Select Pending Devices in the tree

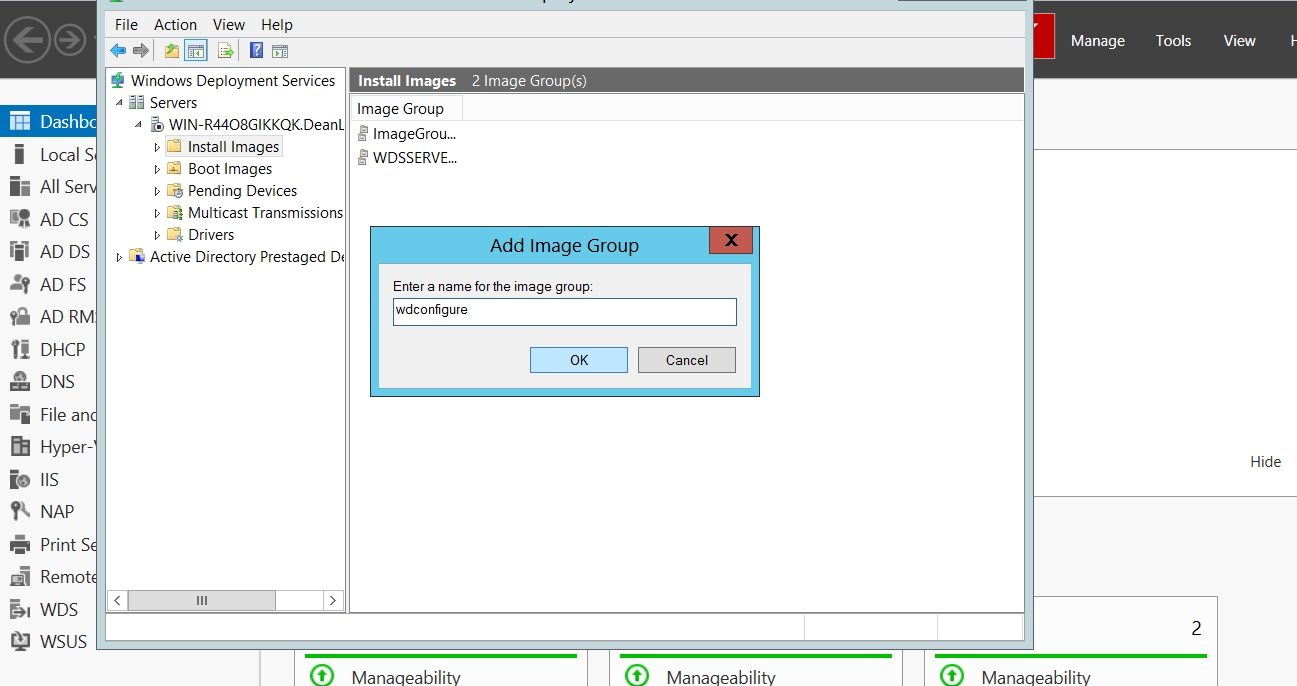click(x=242, y=191)
